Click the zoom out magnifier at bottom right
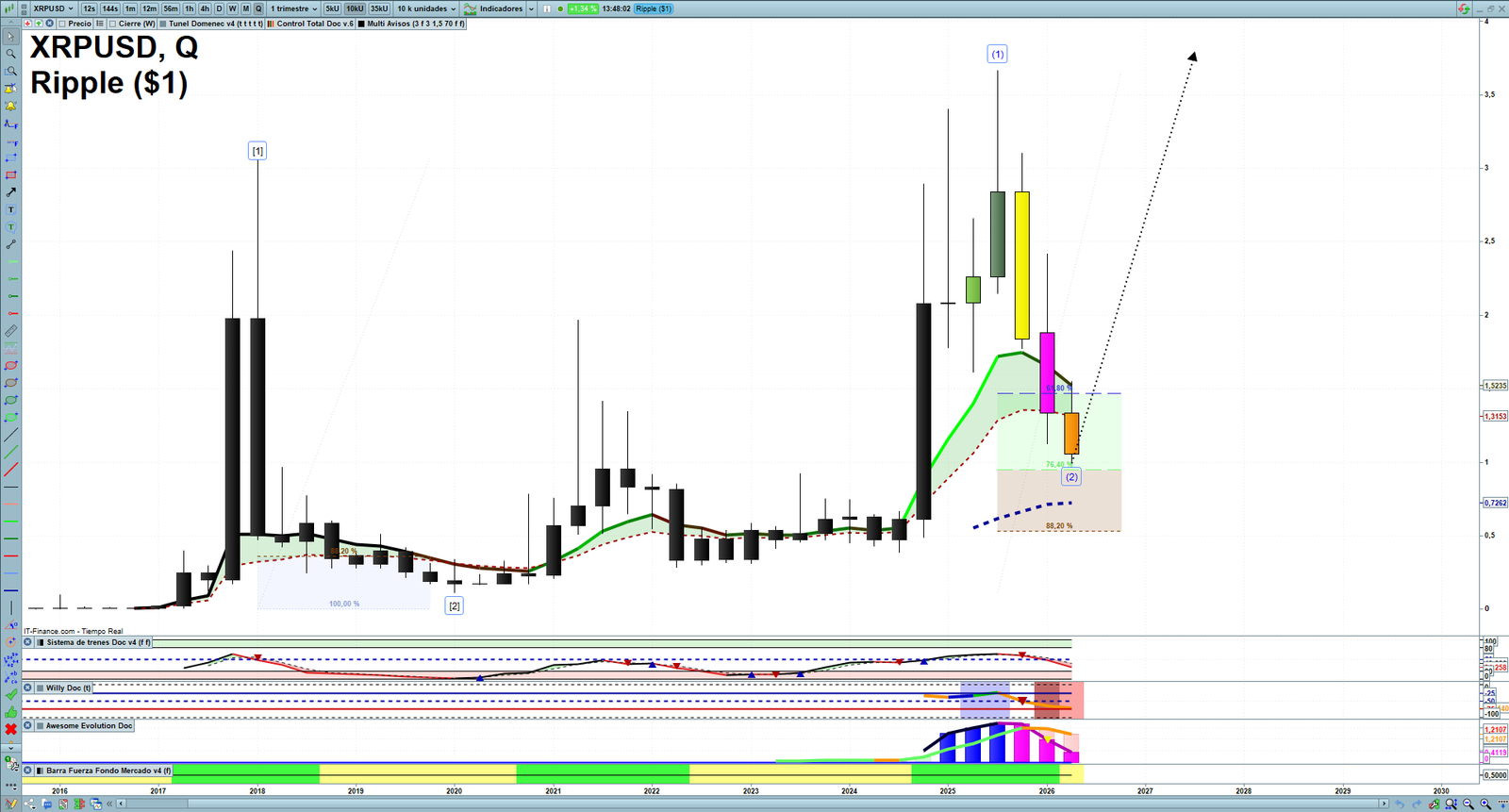 point(1468,804)
